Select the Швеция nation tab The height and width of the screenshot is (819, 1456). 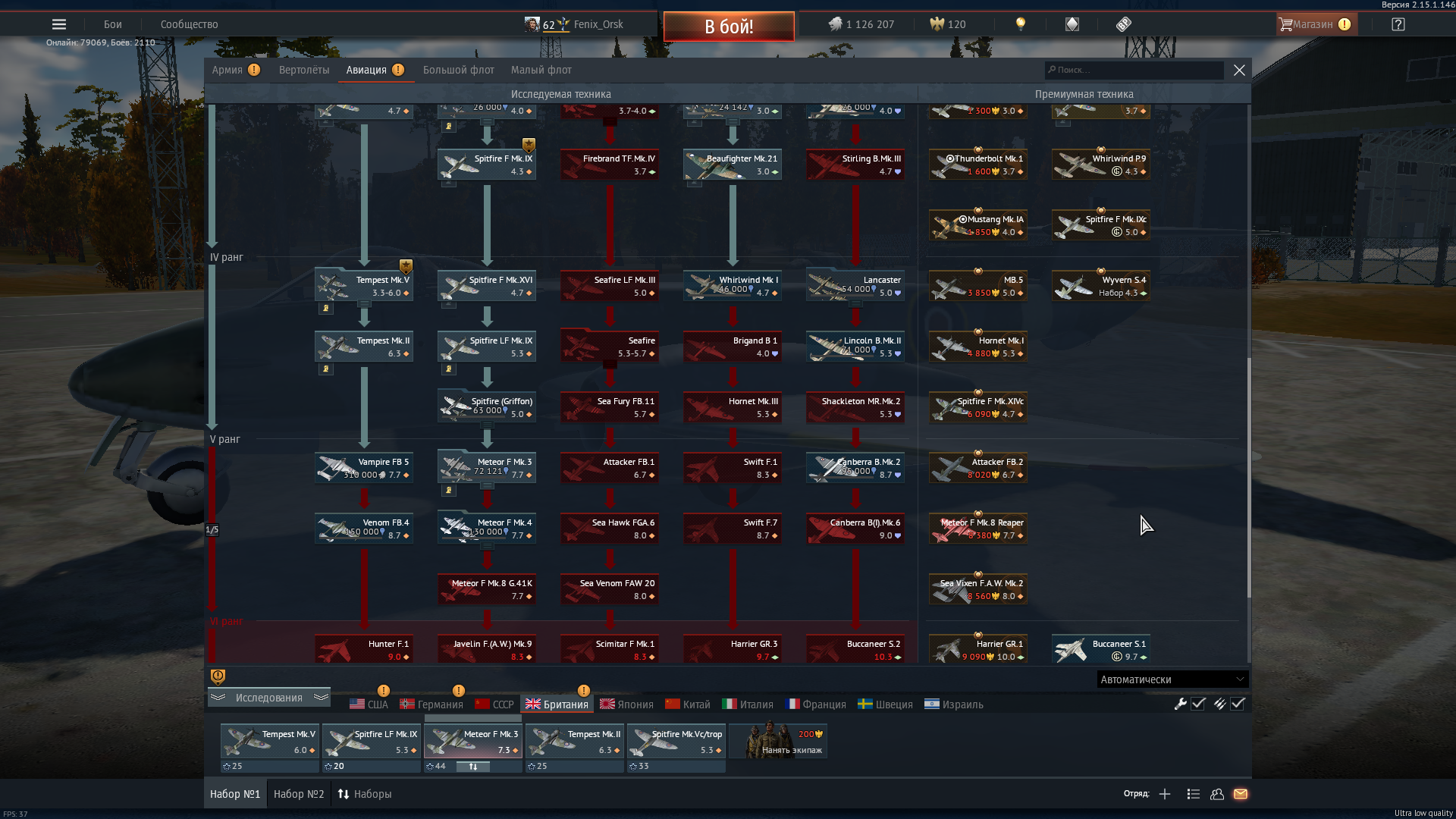point(885,704)
